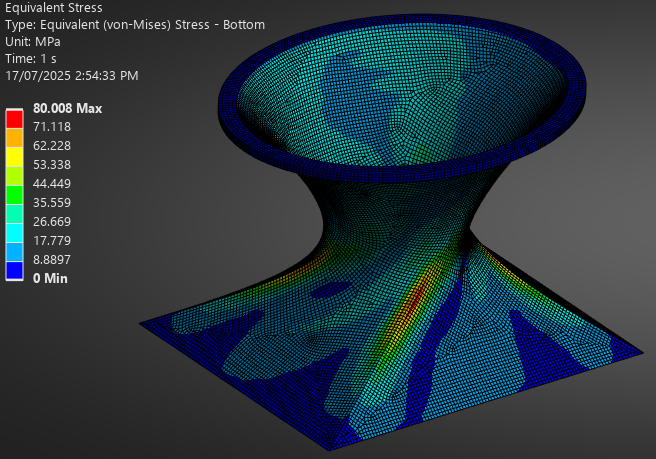Click the '71.118' legend value

52,127
